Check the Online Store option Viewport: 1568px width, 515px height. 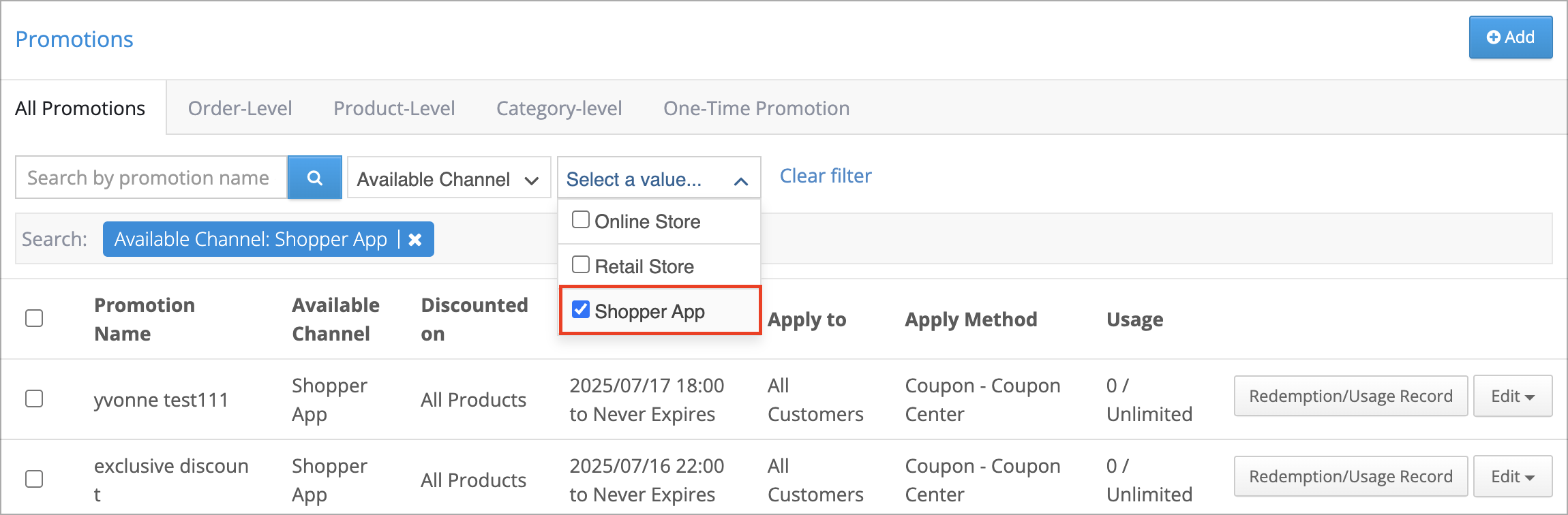pos(581,220)
